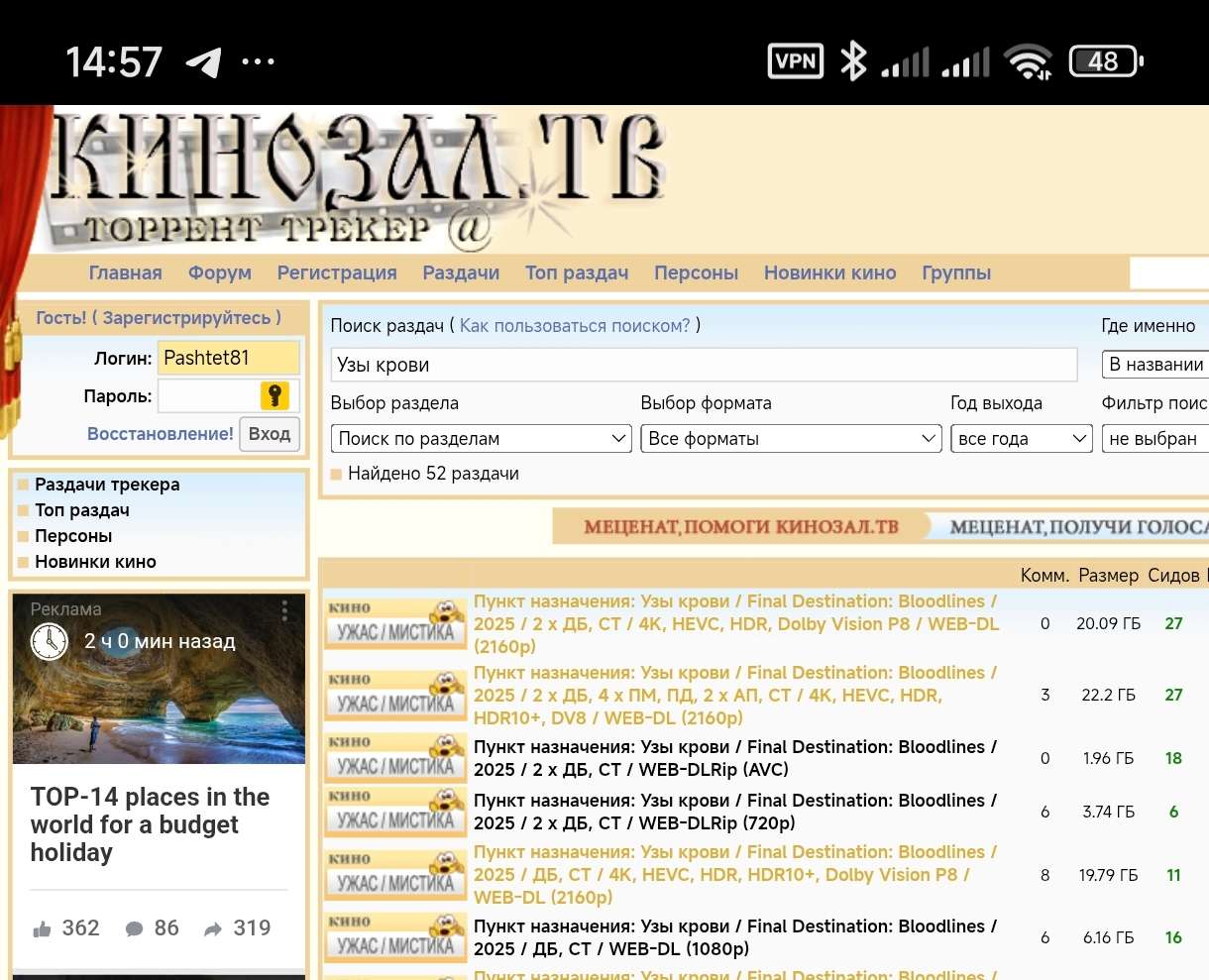The width and height of the screenshot is (1209, 980).
Task: Open the Выбор раздела dropdown
Action: point(481,439)
